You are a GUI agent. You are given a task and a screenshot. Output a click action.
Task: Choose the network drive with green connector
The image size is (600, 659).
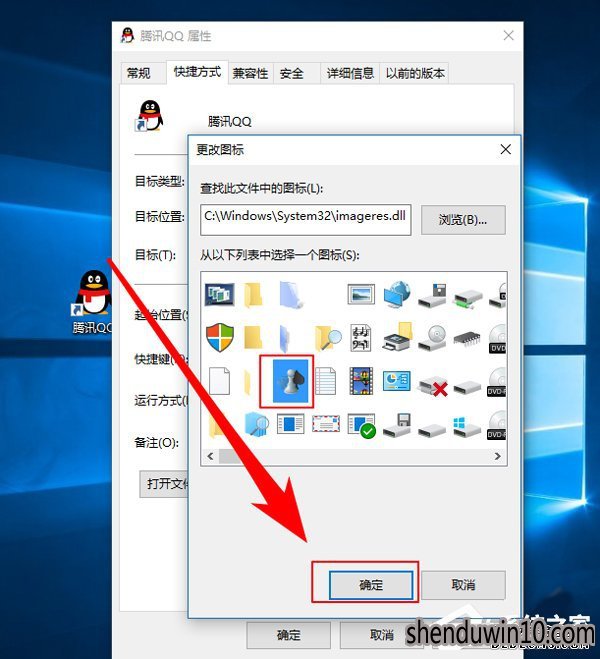pyautogui.click(x=468, y=298)
